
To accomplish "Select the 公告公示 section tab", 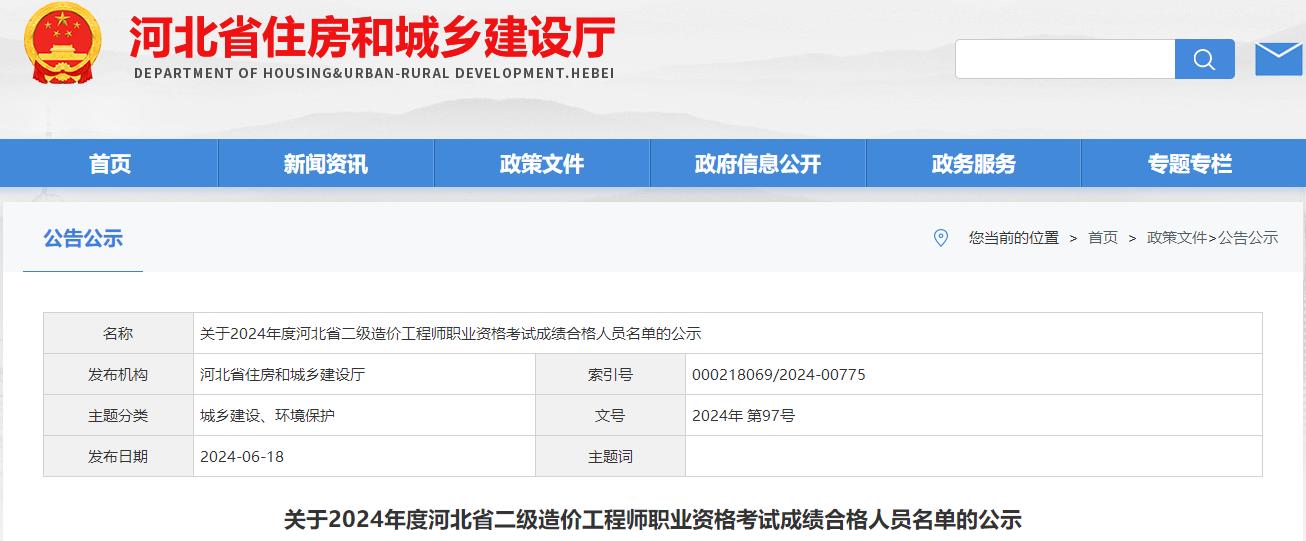I will [83, 238].
